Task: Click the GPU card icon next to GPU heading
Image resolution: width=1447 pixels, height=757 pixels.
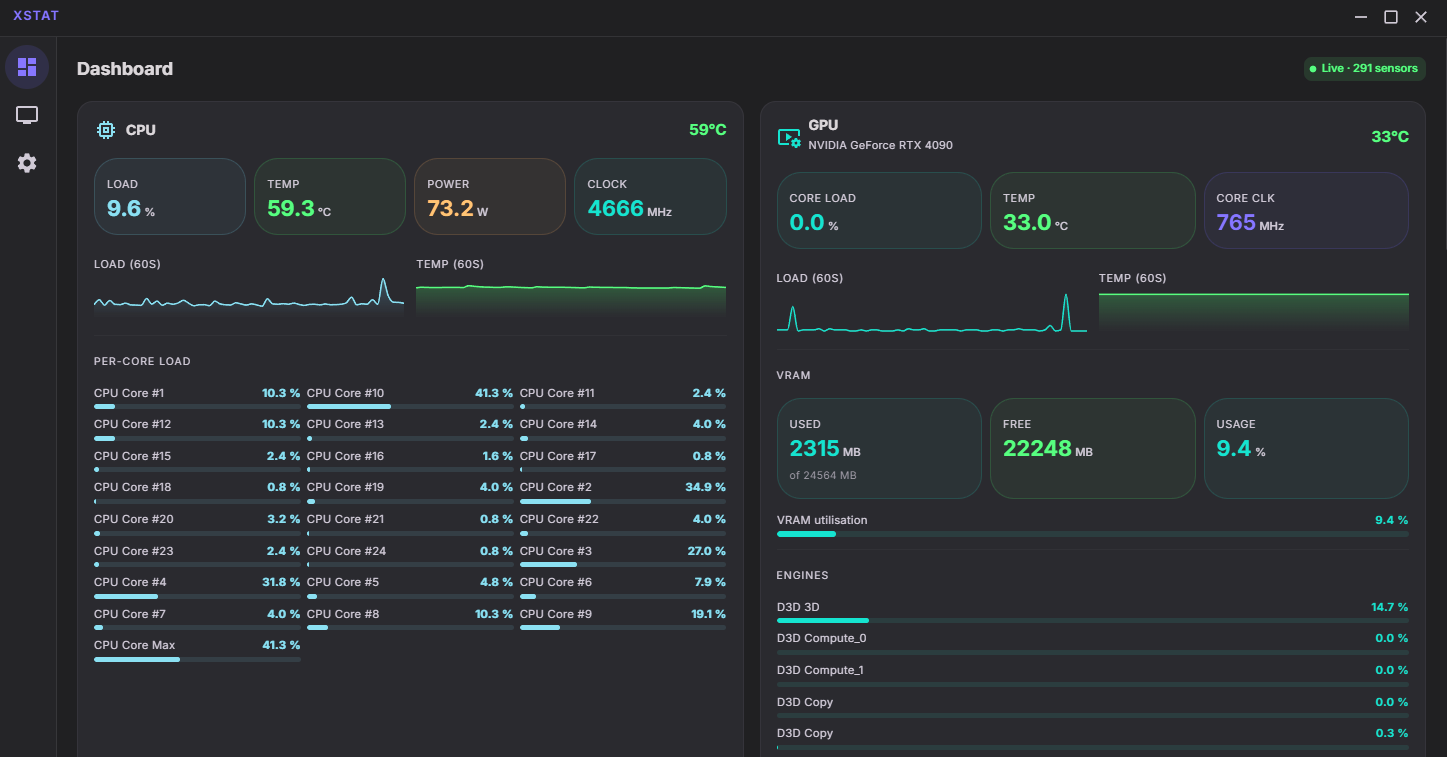Action: pyautogui.click(x=787, y=137)
